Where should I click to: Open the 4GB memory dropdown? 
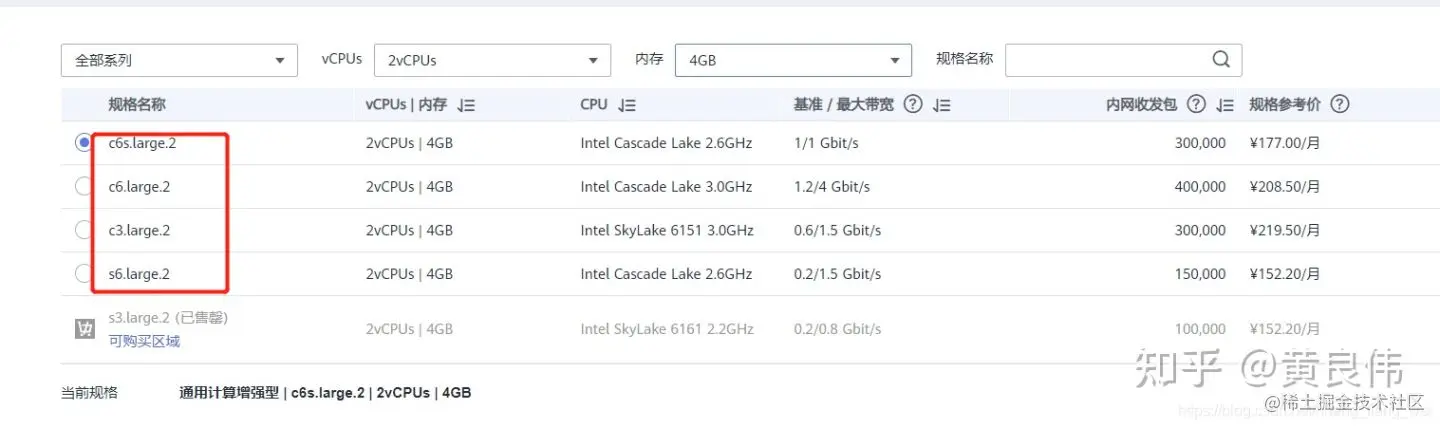[793, 60]
